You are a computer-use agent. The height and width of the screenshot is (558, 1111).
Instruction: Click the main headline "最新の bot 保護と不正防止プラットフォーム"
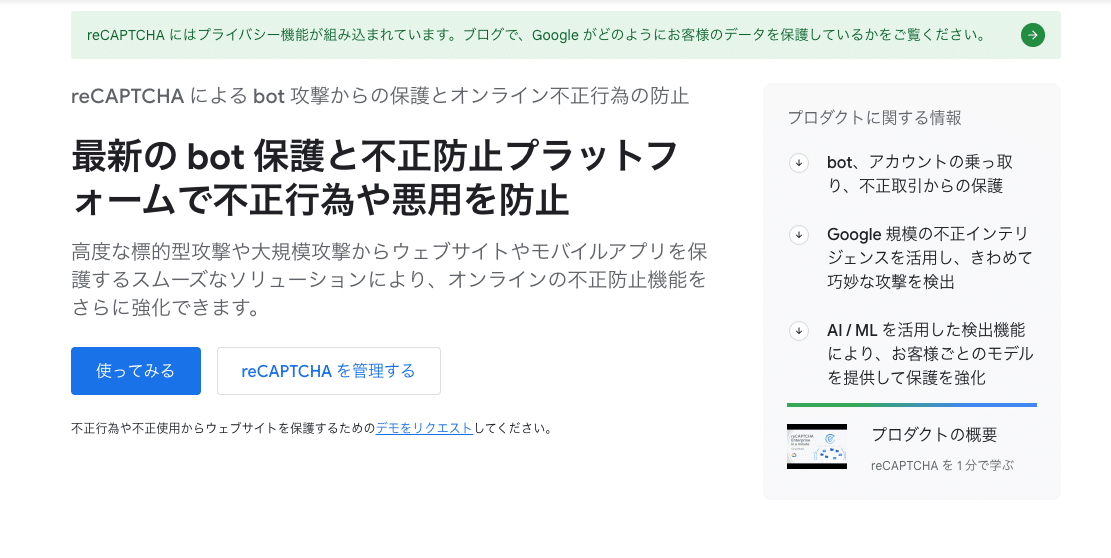tap(374, 177)
